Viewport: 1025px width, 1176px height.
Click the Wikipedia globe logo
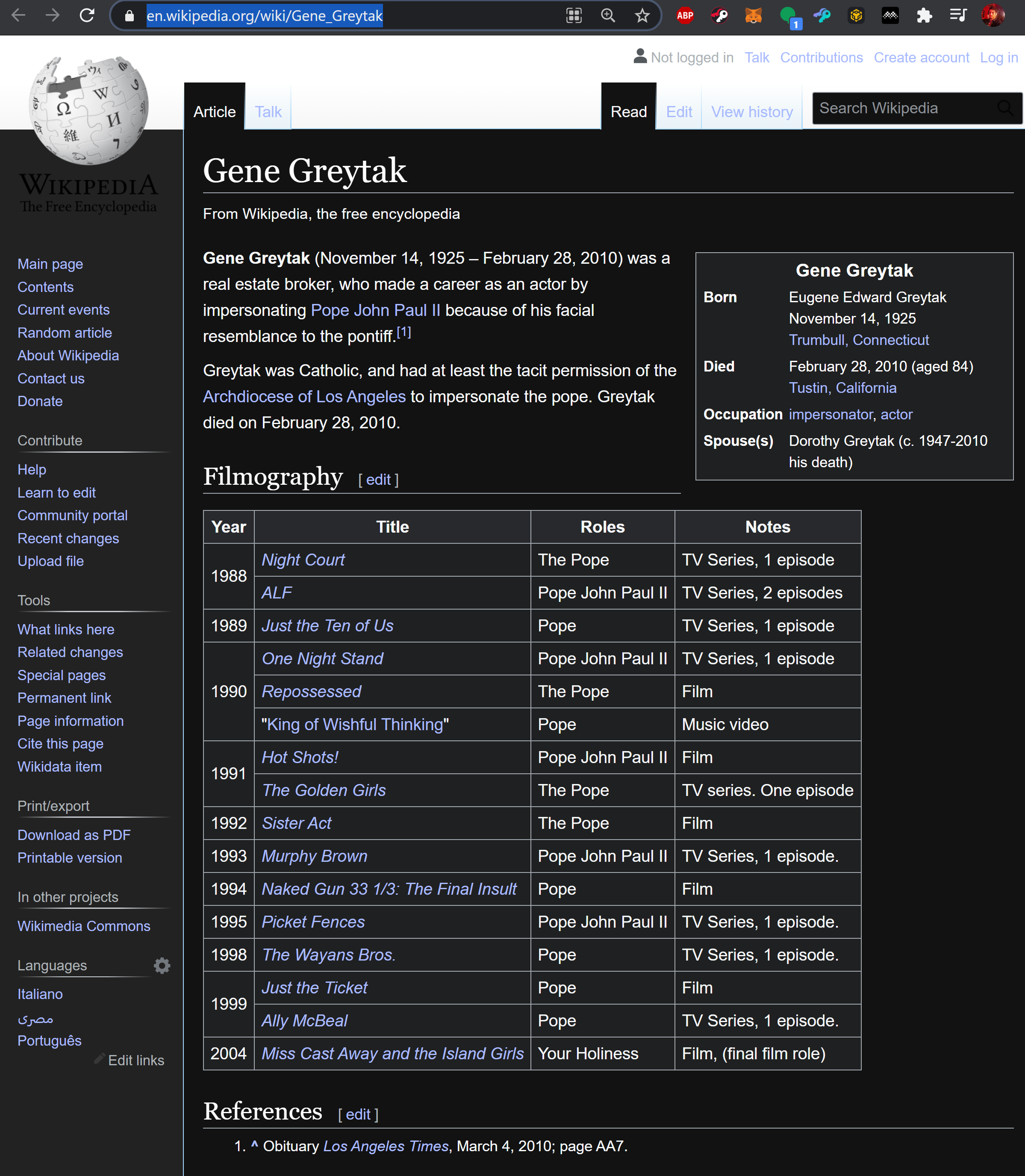pyautogui.click(x=88, y=110)
